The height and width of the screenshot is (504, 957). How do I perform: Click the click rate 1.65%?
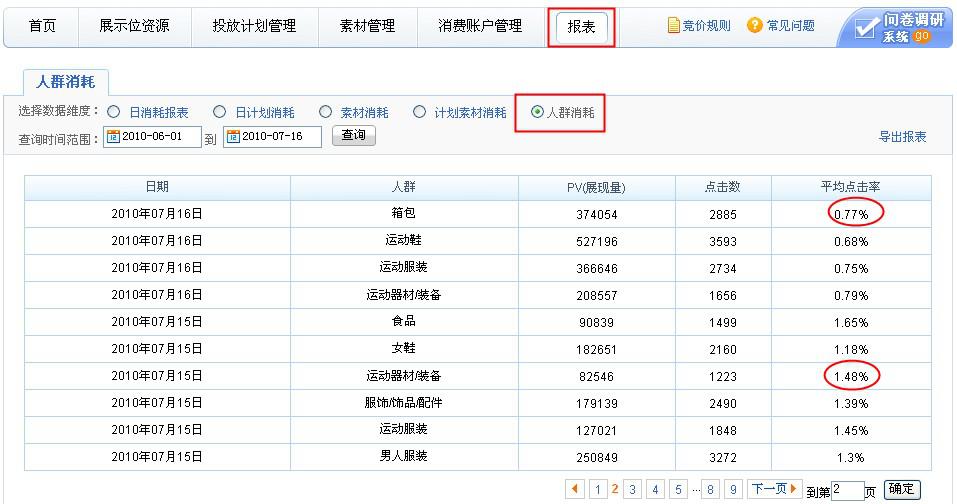851,323
